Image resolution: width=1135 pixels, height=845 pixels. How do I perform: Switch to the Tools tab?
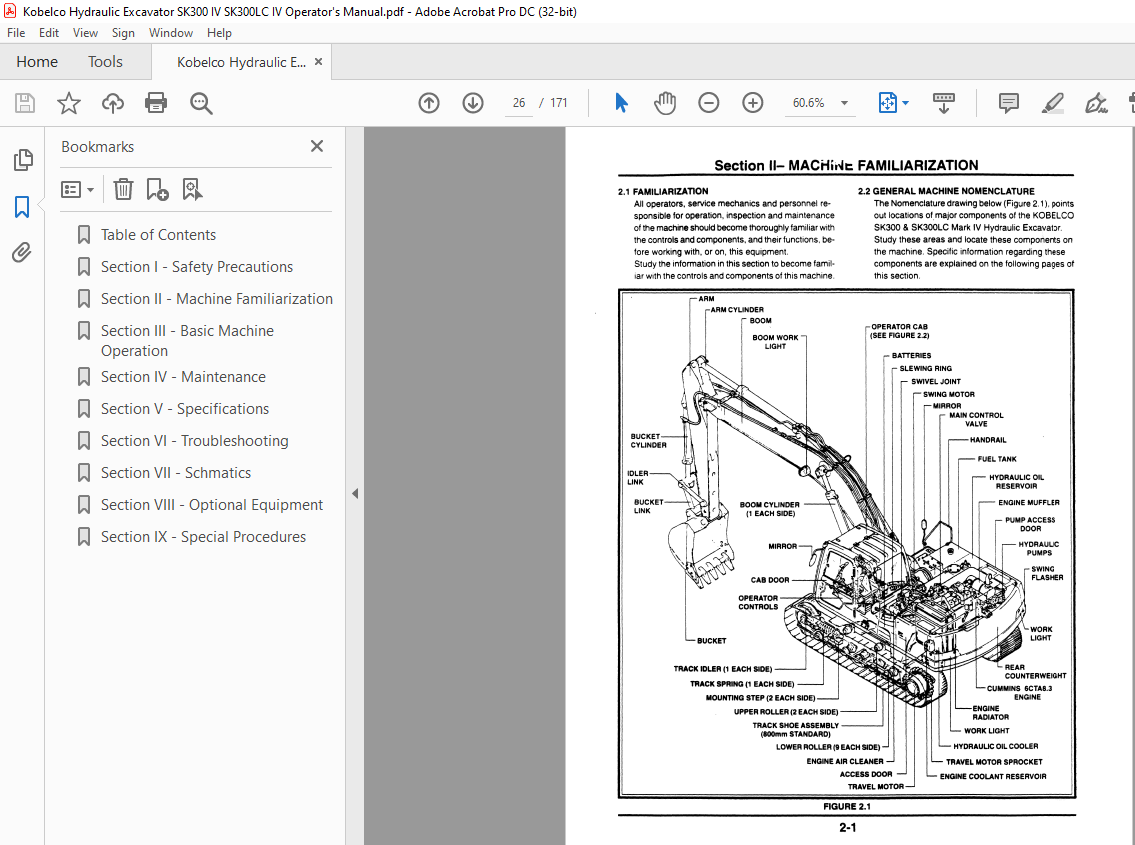105,62
